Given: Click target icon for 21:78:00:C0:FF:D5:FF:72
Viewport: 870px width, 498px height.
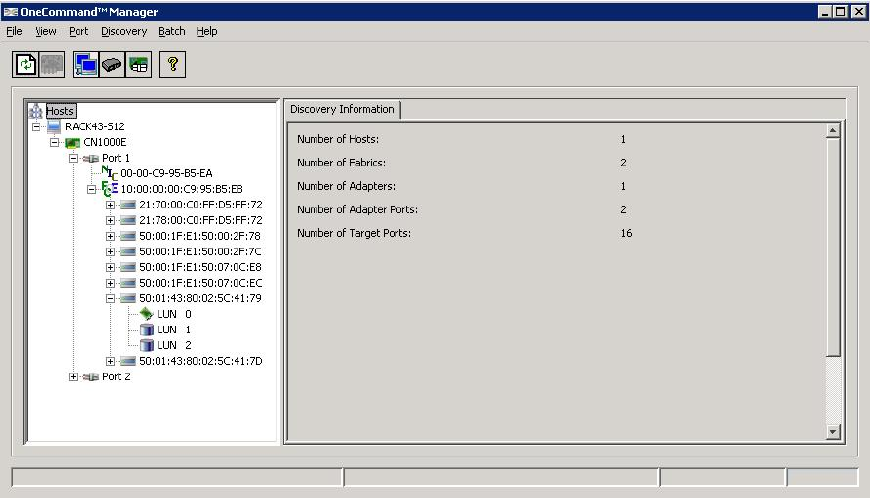Looking at the screenshot, I should point(128,221).
